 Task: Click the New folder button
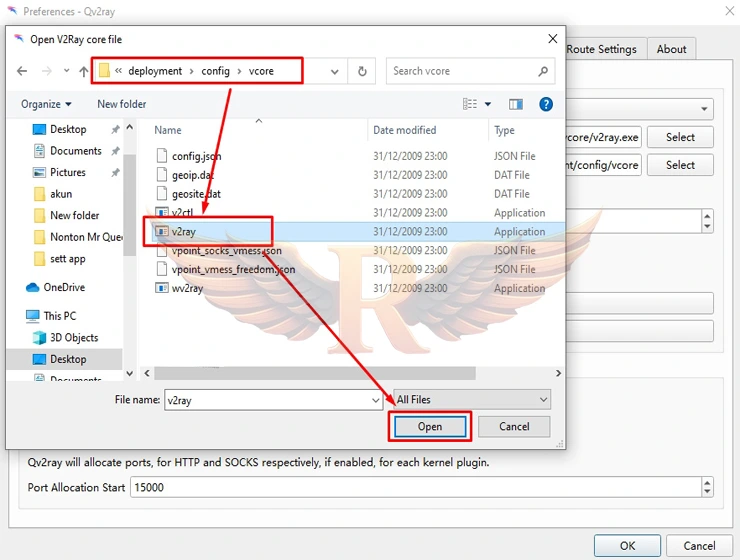(x=122, y=104)
